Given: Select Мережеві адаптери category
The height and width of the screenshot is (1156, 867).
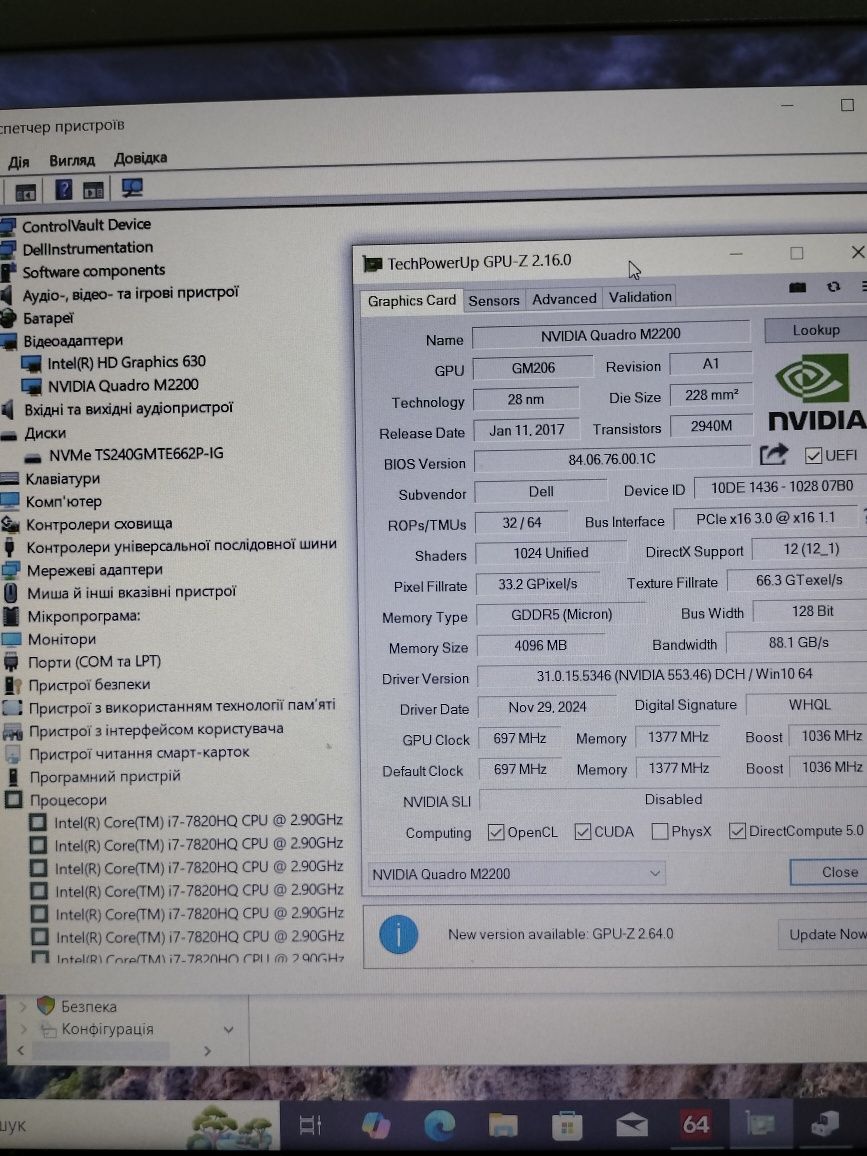Looking at the screenshot, I should point(94,570).
